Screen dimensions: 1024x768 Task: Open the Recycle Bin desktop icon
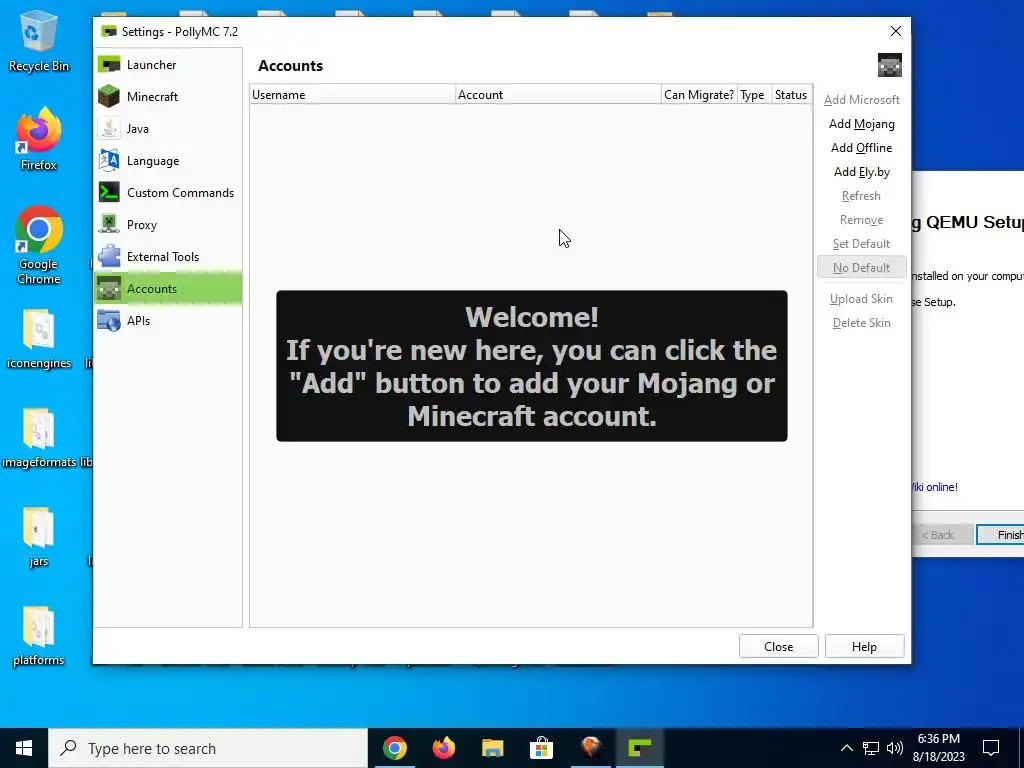click(x=39, y=41)
